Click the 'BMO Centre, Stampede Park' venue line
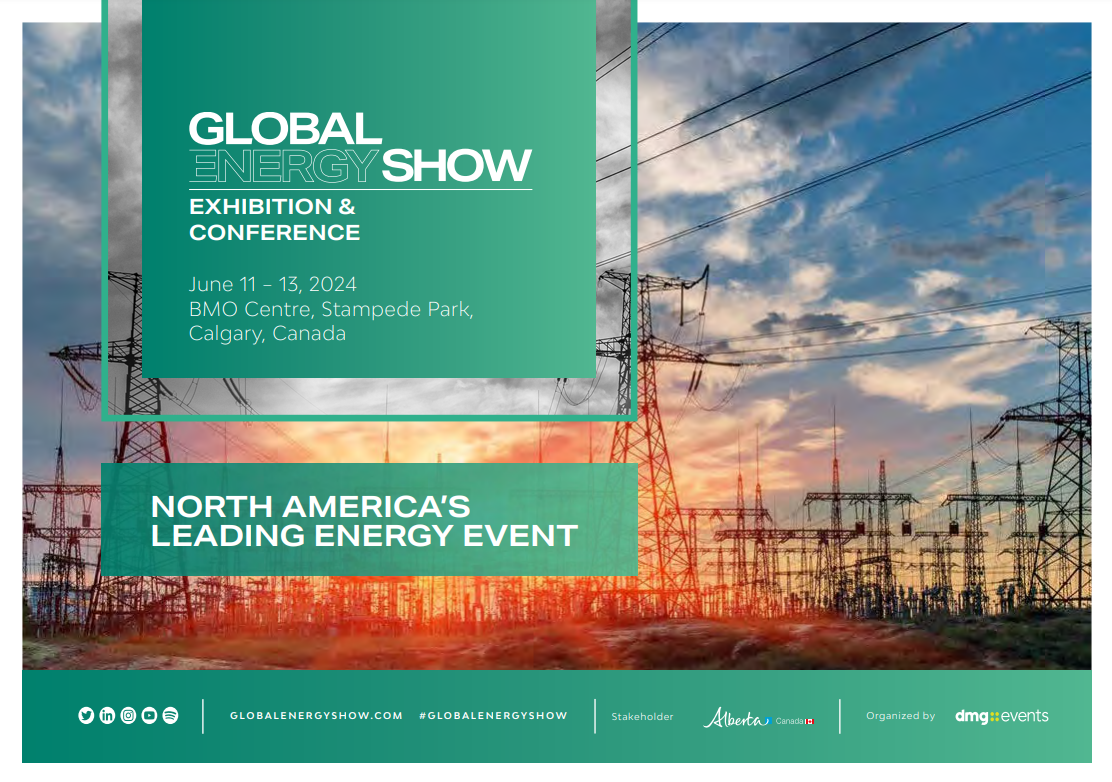1112x782 pixels. coord(331,309)
